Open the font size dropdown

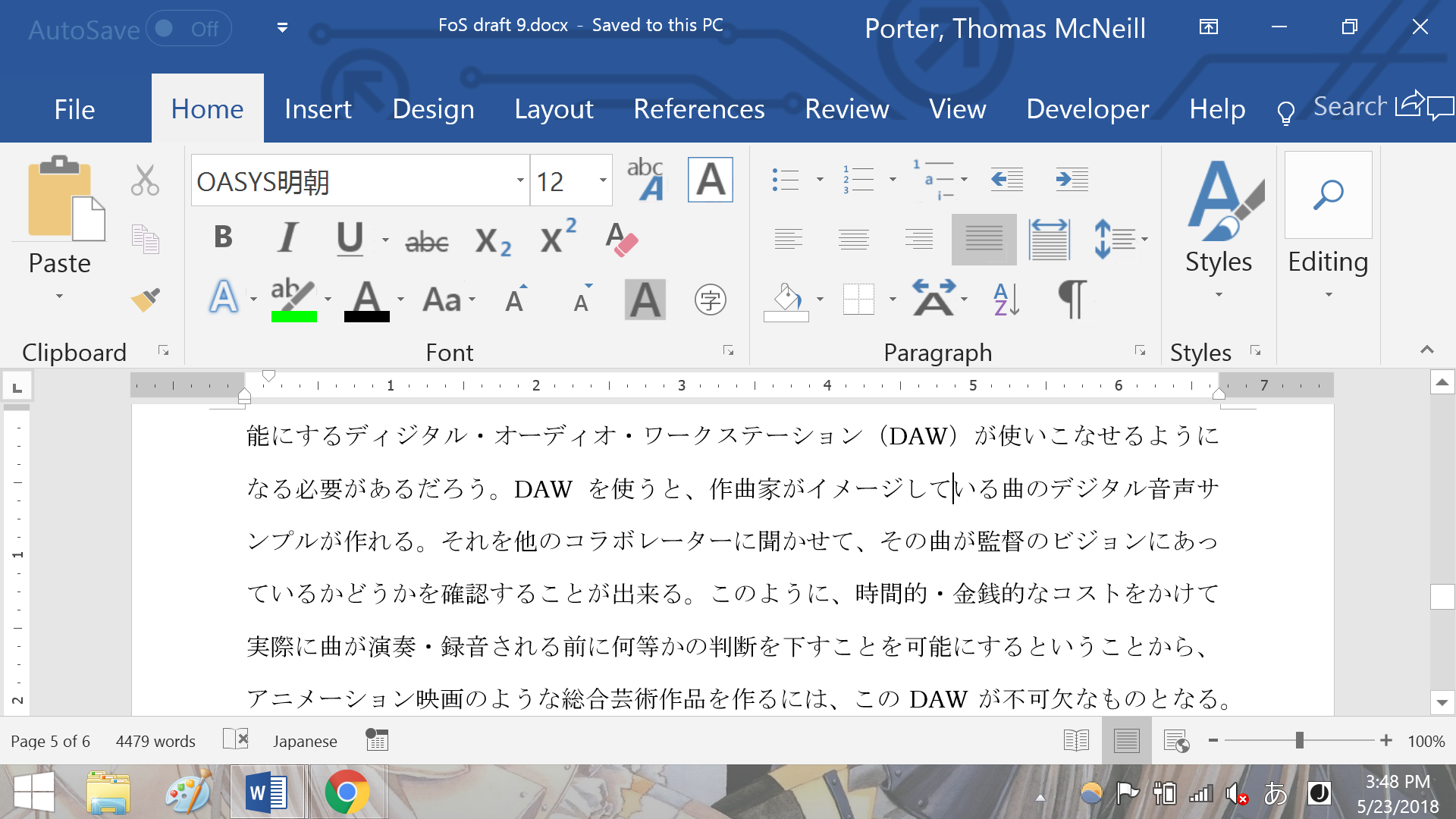click(x=603, y=180)
